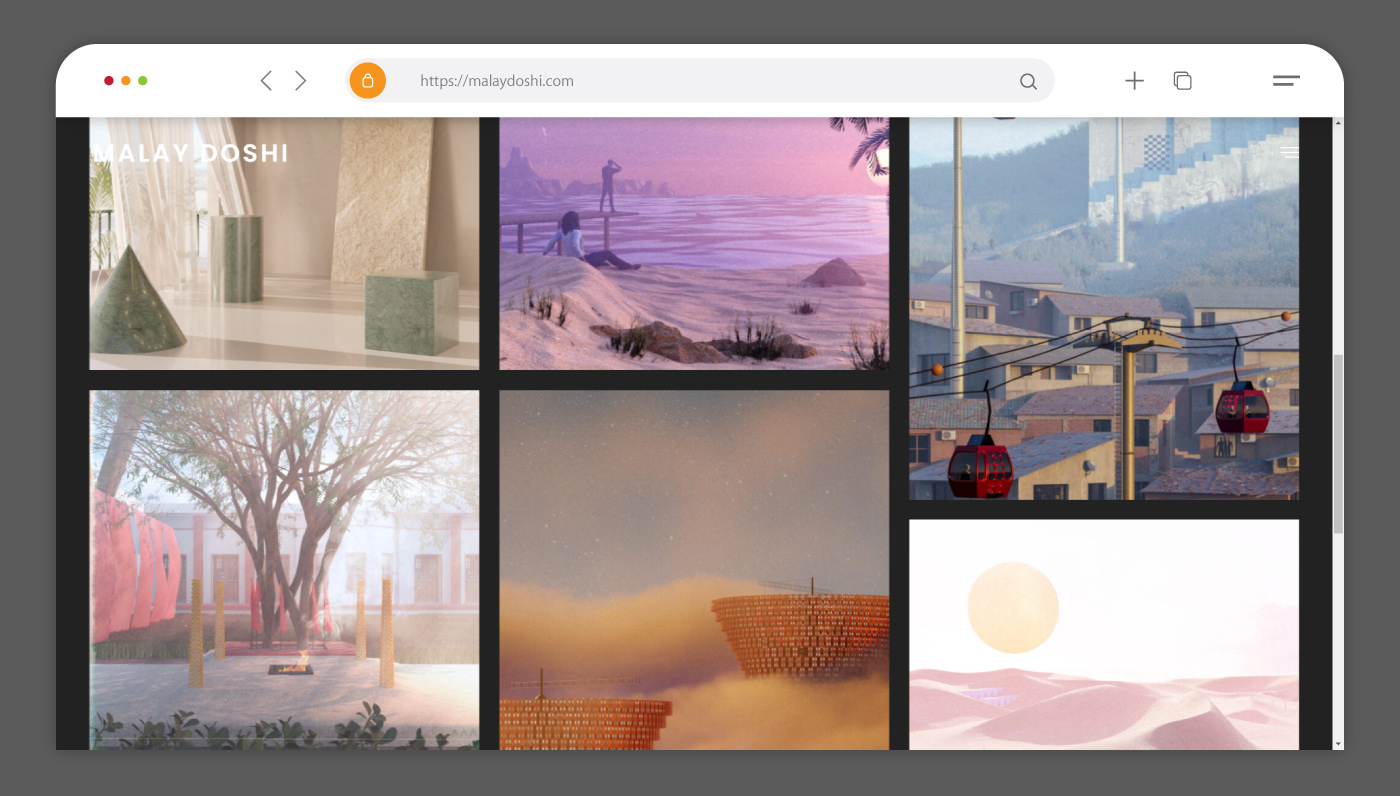Open the courtyard tree with fire artwork
1400x796 pixels.
(x=284, y=570)
